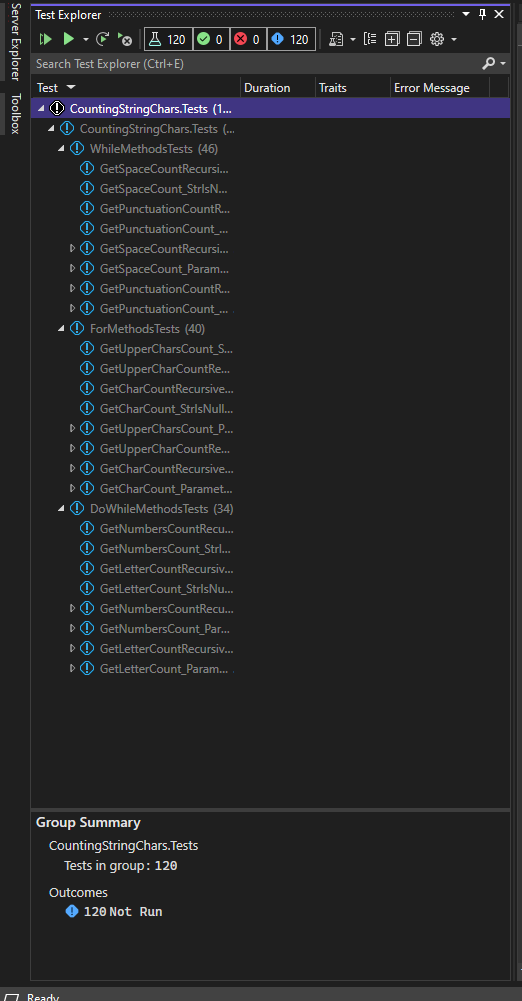Collapse the root CountingStringChars.Tests (1... node
This screenshot has height=1001, width=522.
point(41,109)
